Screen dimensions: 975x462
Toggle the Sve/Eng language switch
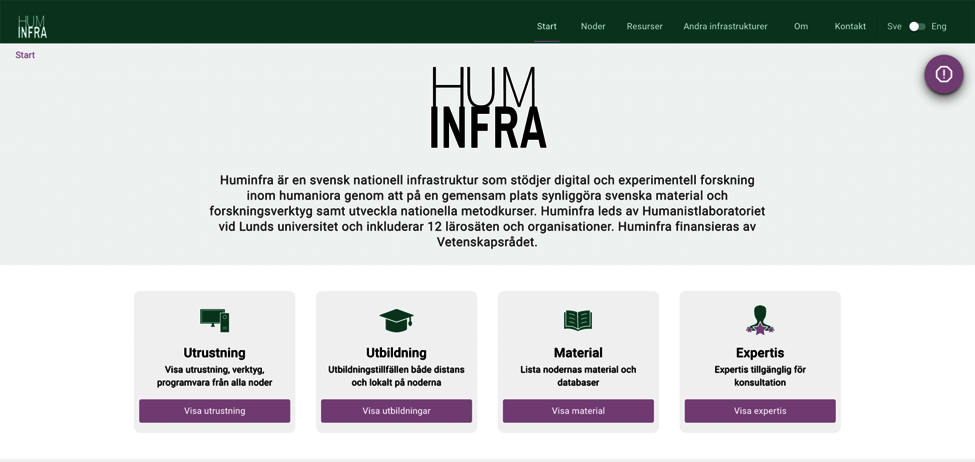[916, 27]
